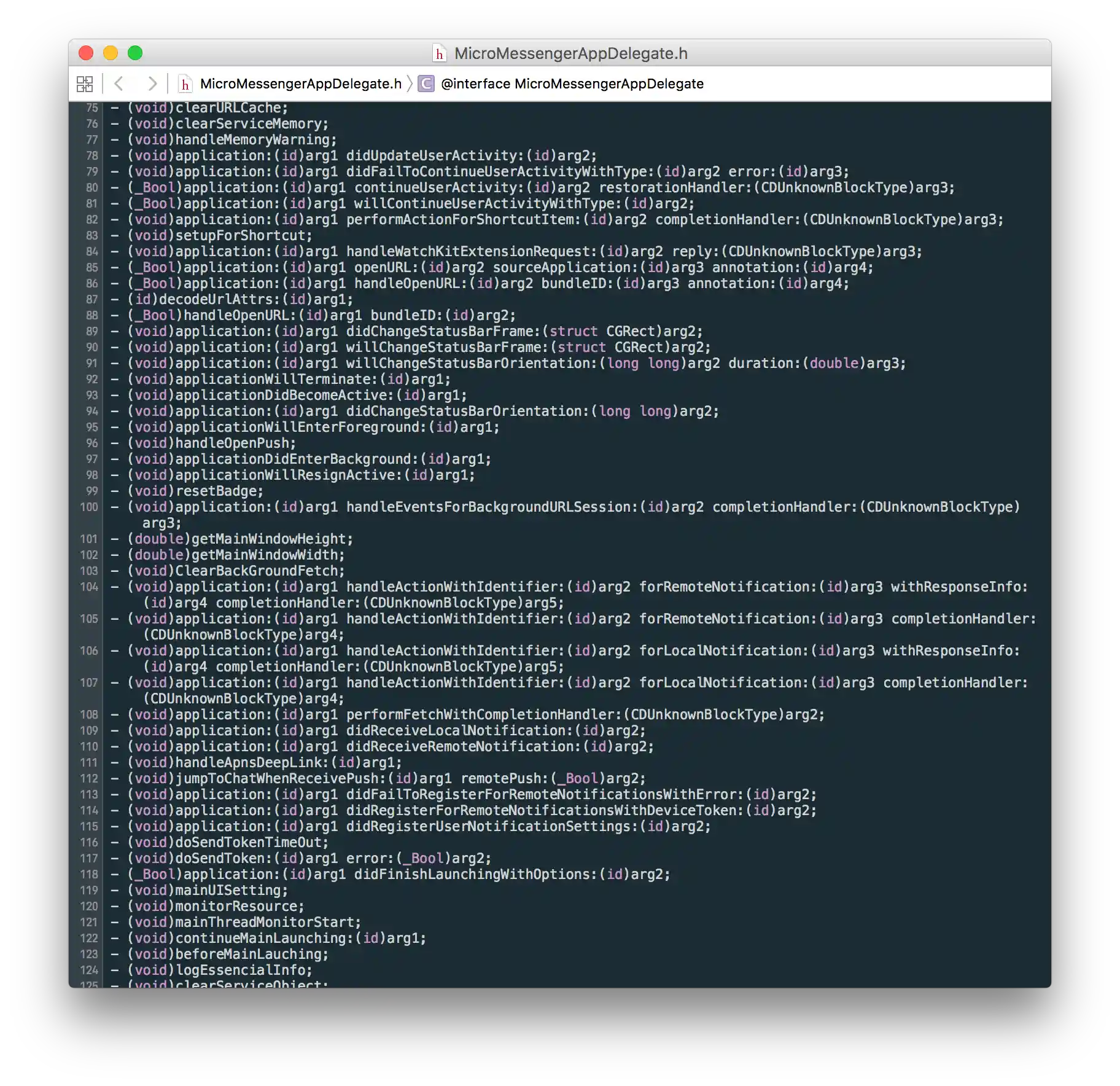Click the back navigation arrow
Screen dimensions: 1120x1086
pyautogui.click(x=119, y=84)
